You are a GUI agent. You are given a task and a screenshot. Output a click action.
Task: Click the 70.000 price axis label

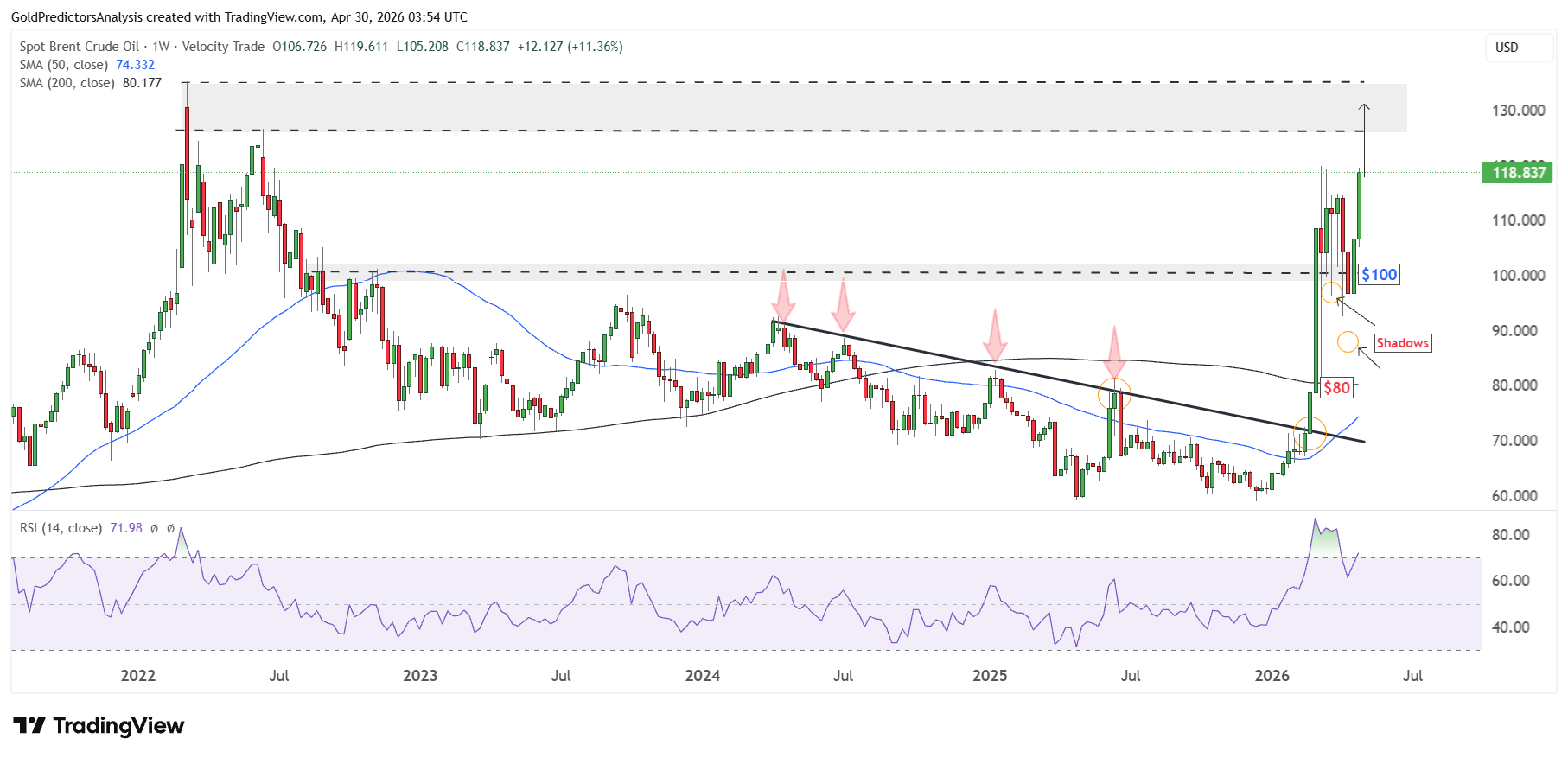1515,441
